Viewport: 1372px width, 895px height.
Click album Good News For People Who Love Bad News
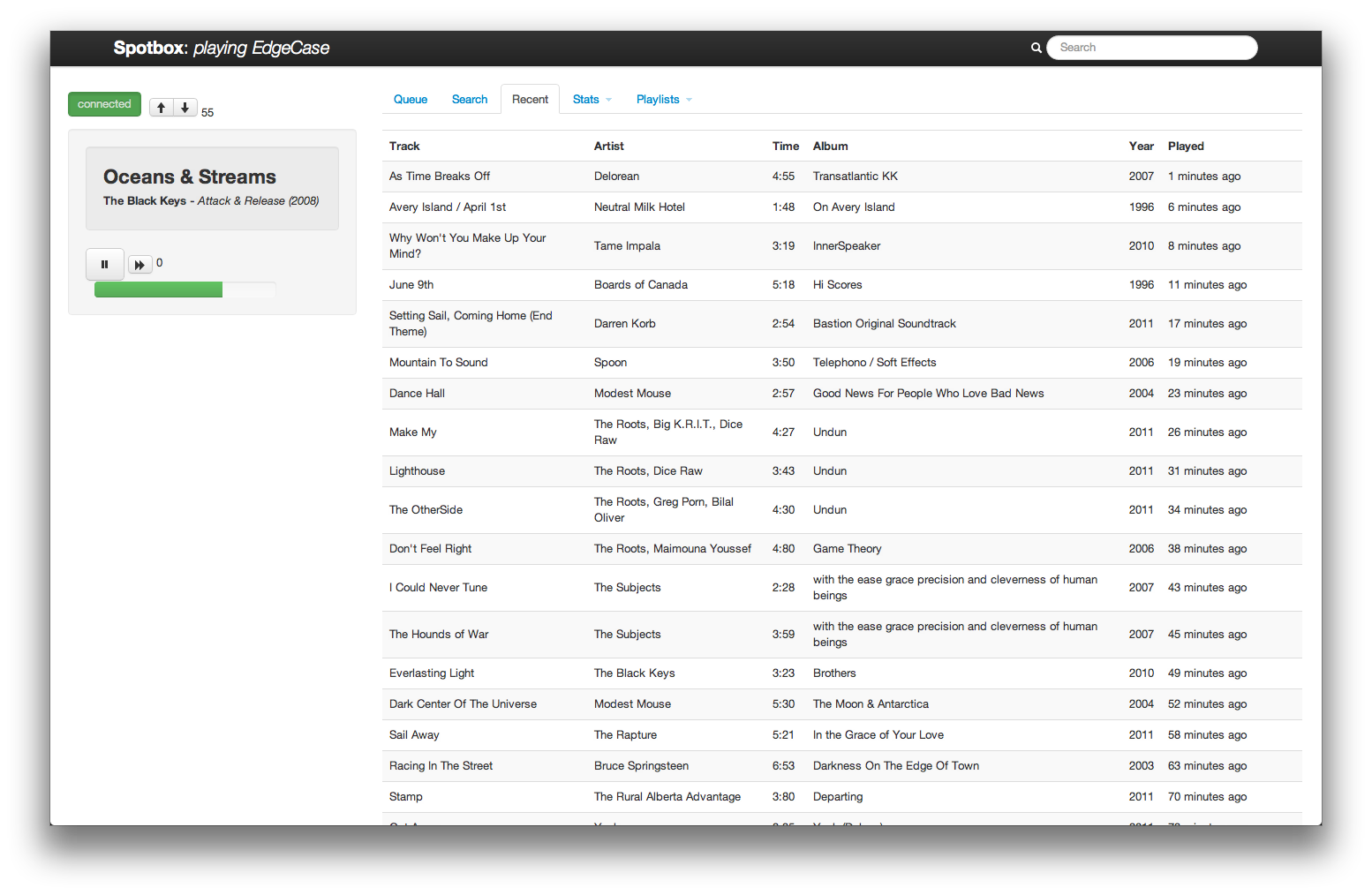928,394
